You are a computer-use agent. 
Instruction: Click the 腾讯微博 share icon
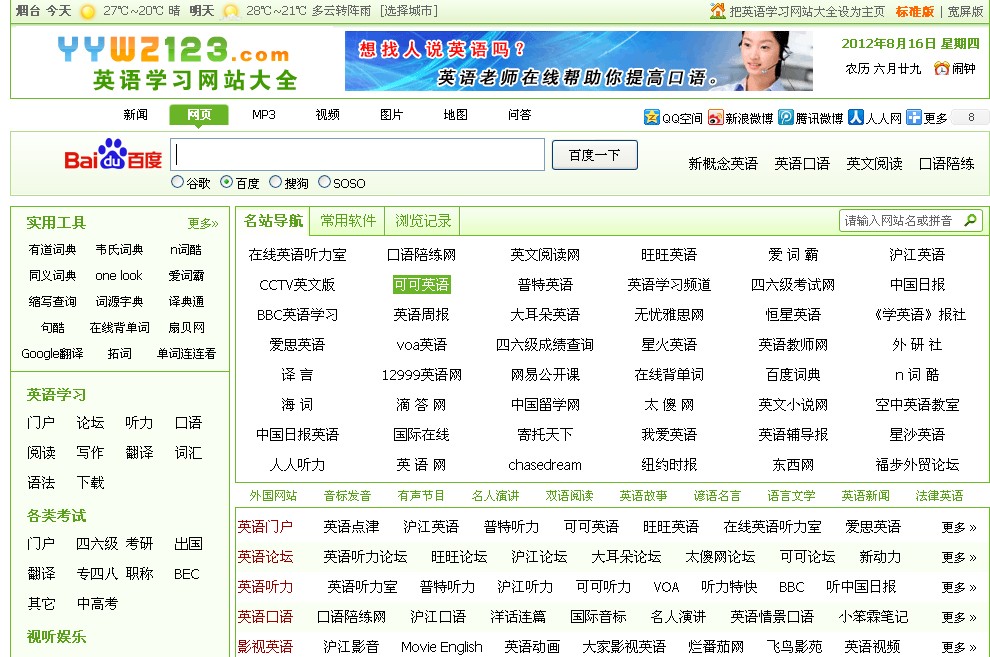click(785, 115)
